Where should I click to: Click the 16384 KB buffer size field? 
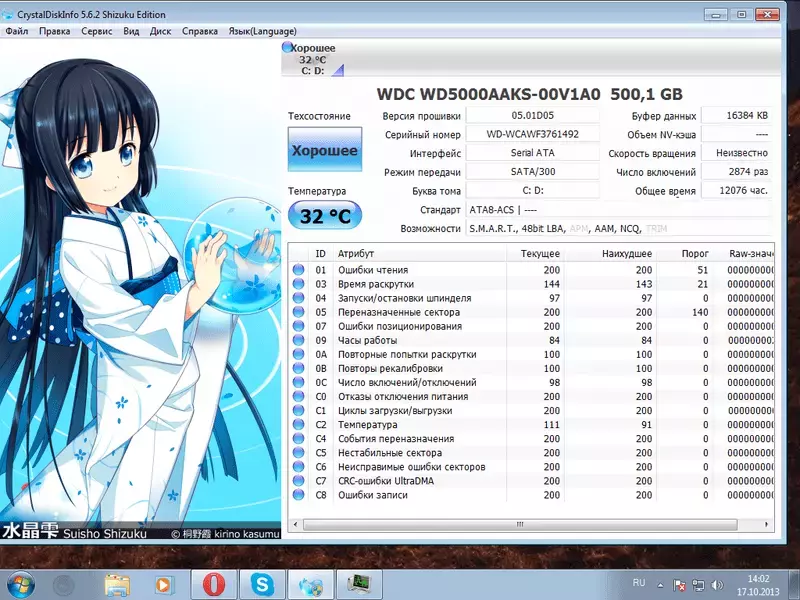coord(736,115)
